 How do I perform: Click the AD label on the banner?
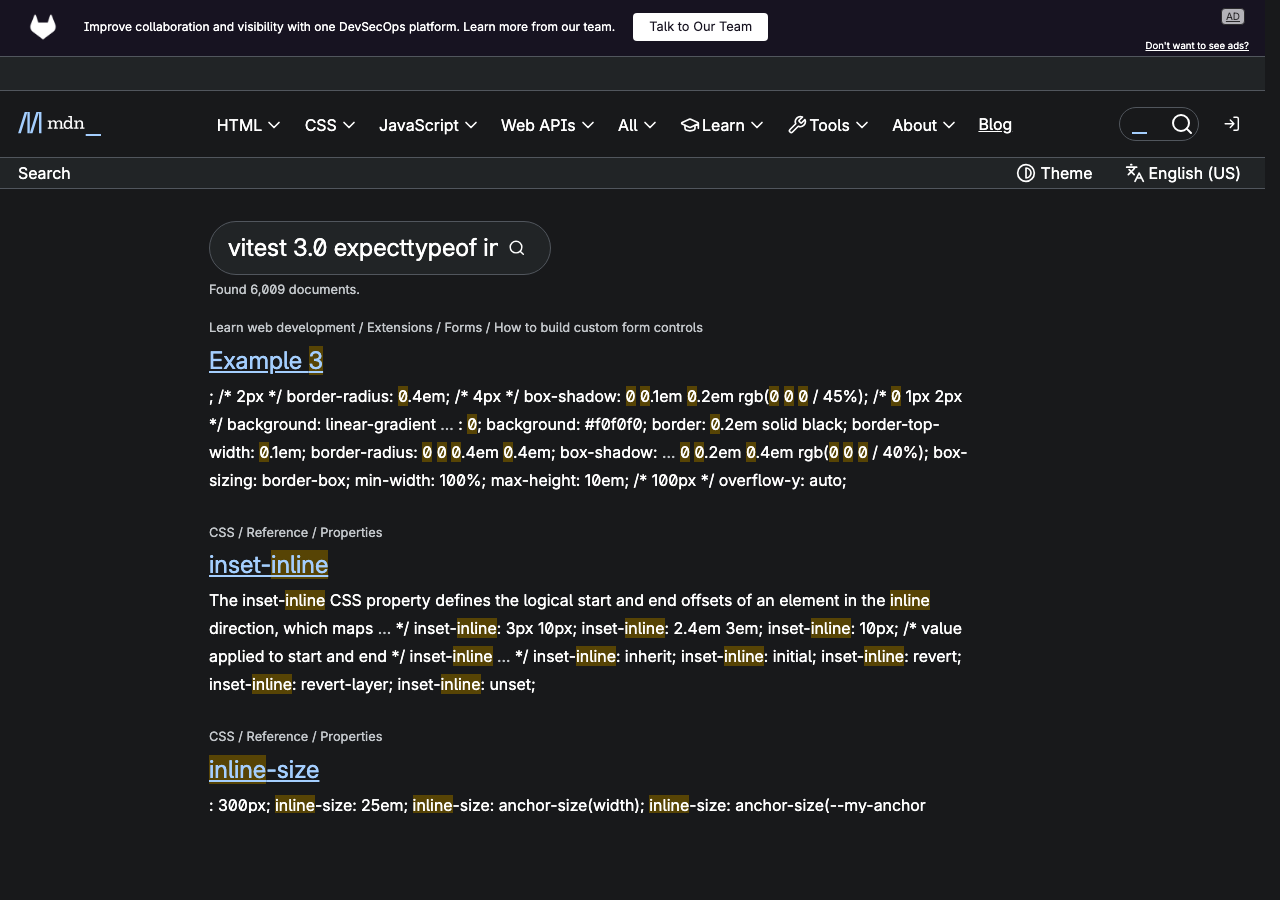(x=1232, y=16)
